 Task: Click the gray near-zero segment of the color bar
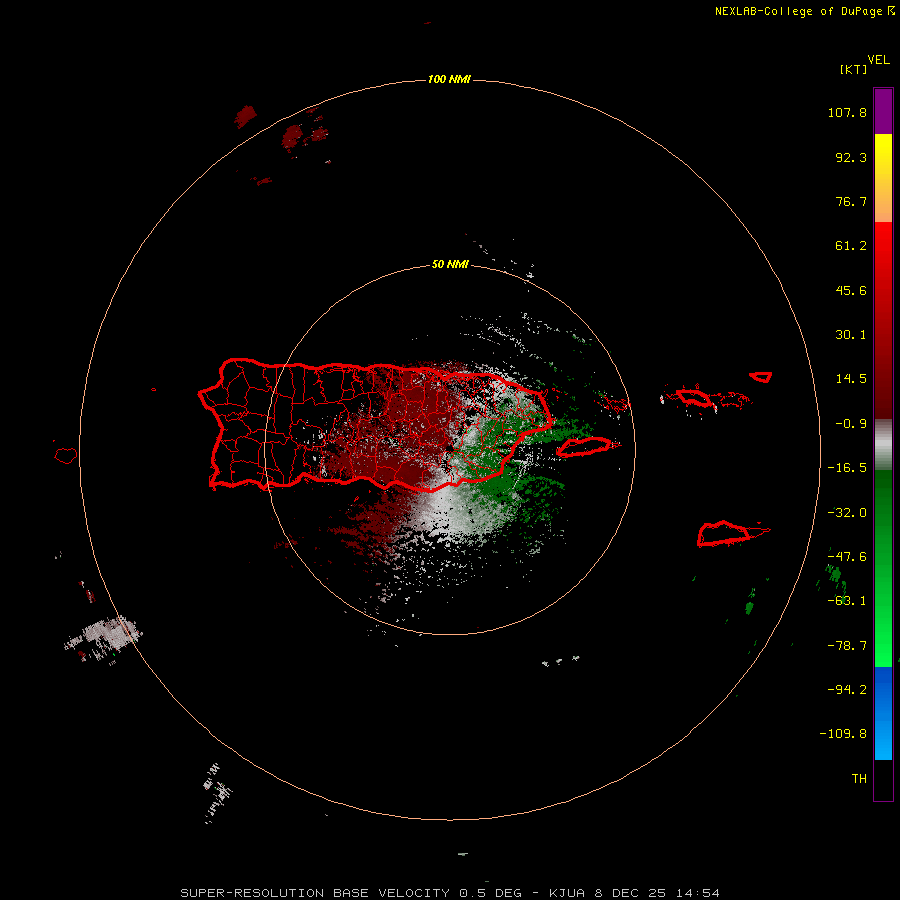(x=883, y=445)
